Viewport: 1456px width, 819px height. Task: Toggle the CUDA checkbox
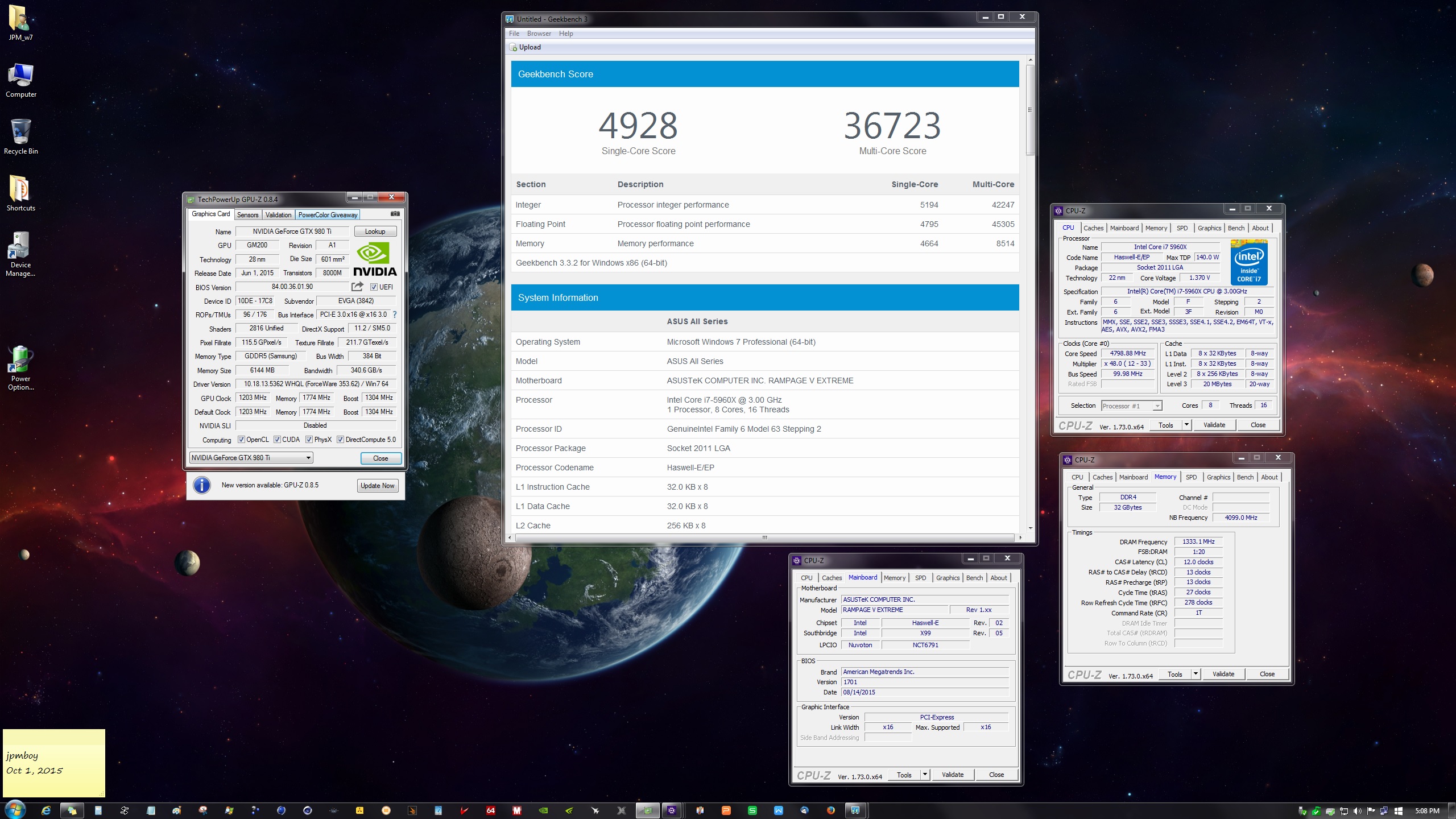pyautogui.click(x=277, y=440)
